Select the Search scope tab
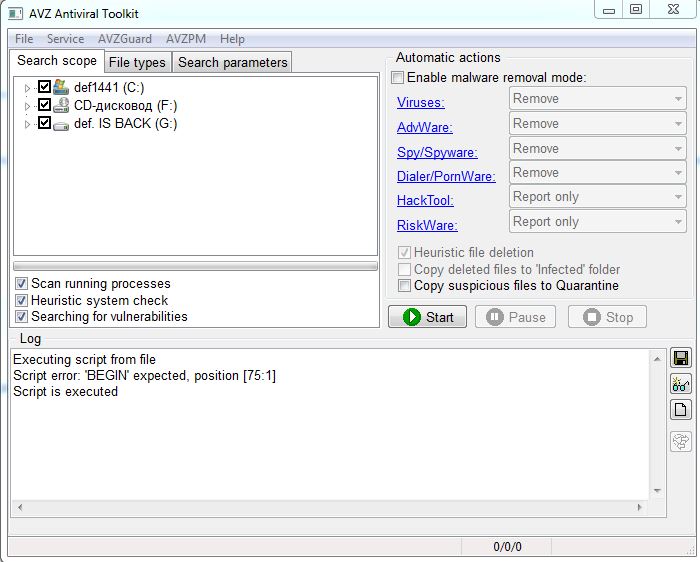Image resolution: width=700 pixels, height=562 pixels. [57, 61]
